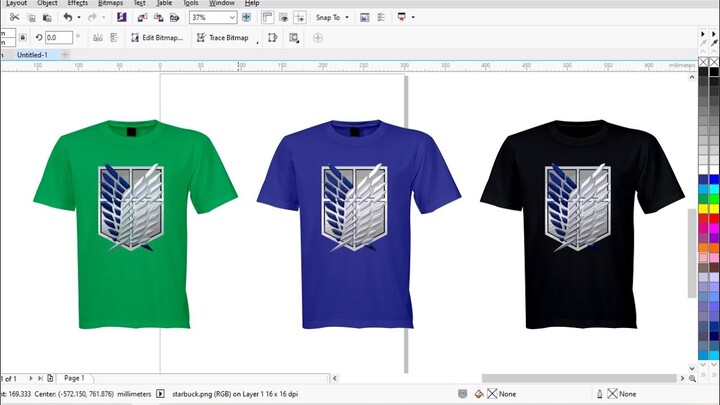
Task: Select the blue T-shirt image
Action: [359, 224]
